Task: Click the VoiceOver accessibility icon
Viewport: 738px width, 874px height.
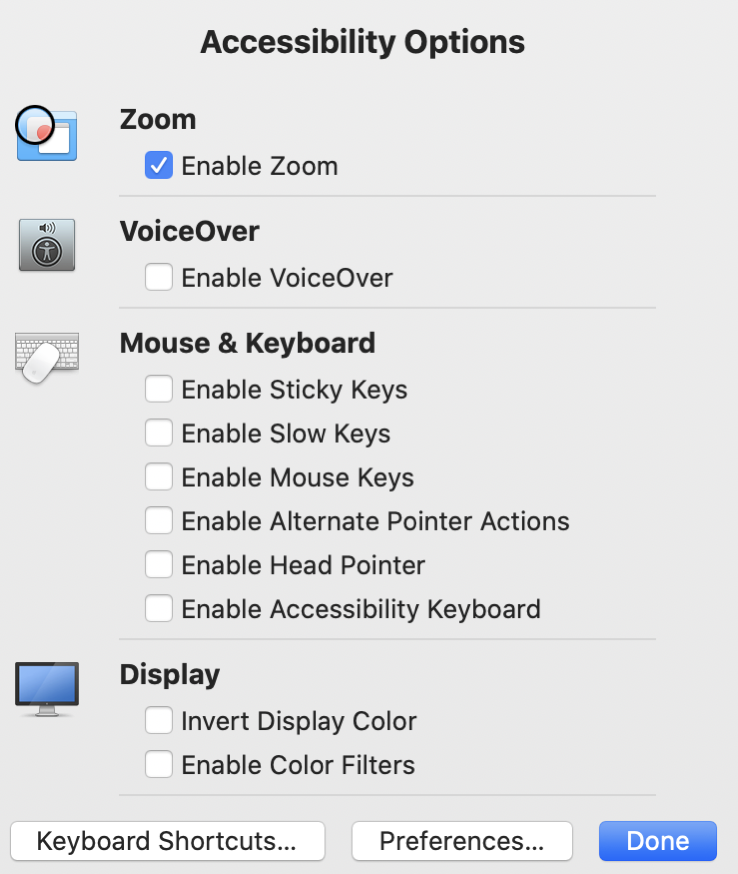Action: 47,245
